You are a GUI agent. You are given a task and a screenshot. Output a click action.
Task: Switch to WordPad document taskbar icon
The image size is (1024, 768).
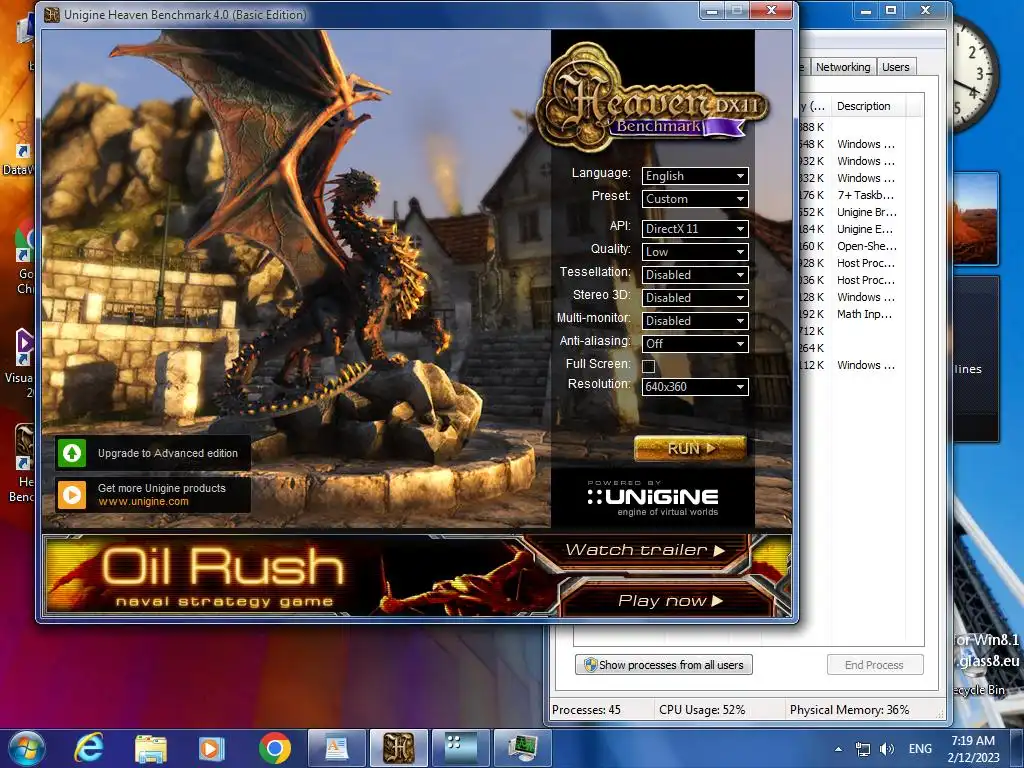336,748
